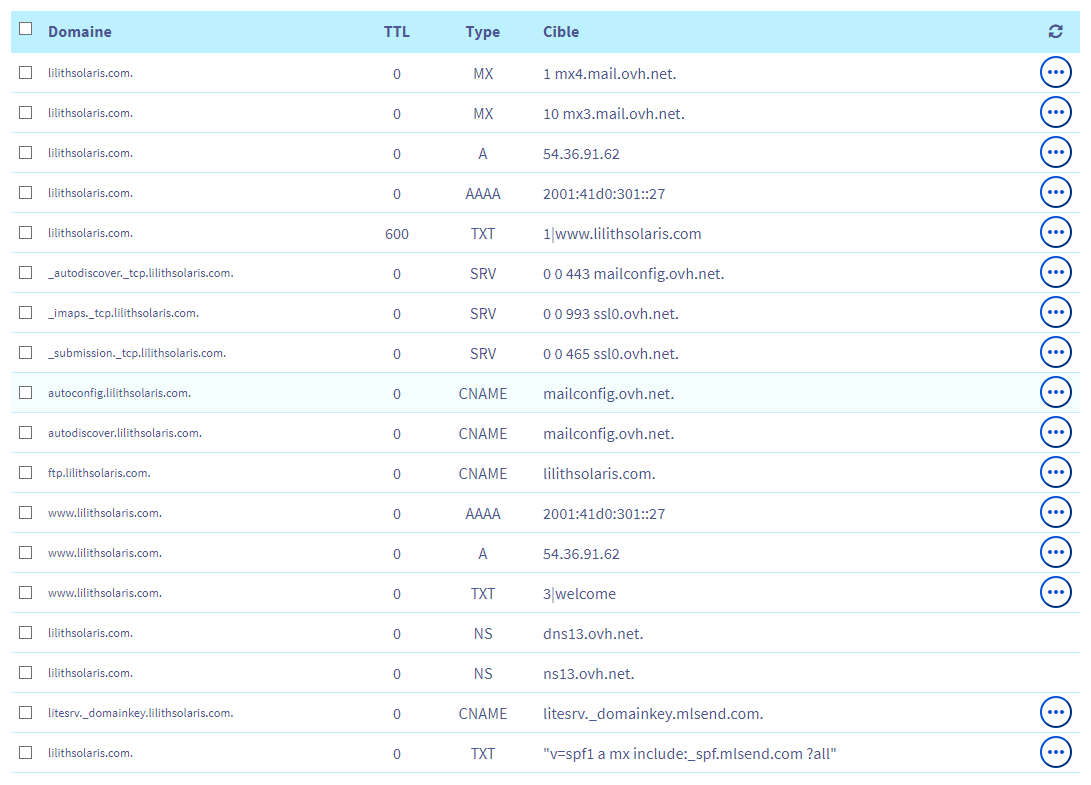Toggle the select-all checkbox in header

(26, 29)
